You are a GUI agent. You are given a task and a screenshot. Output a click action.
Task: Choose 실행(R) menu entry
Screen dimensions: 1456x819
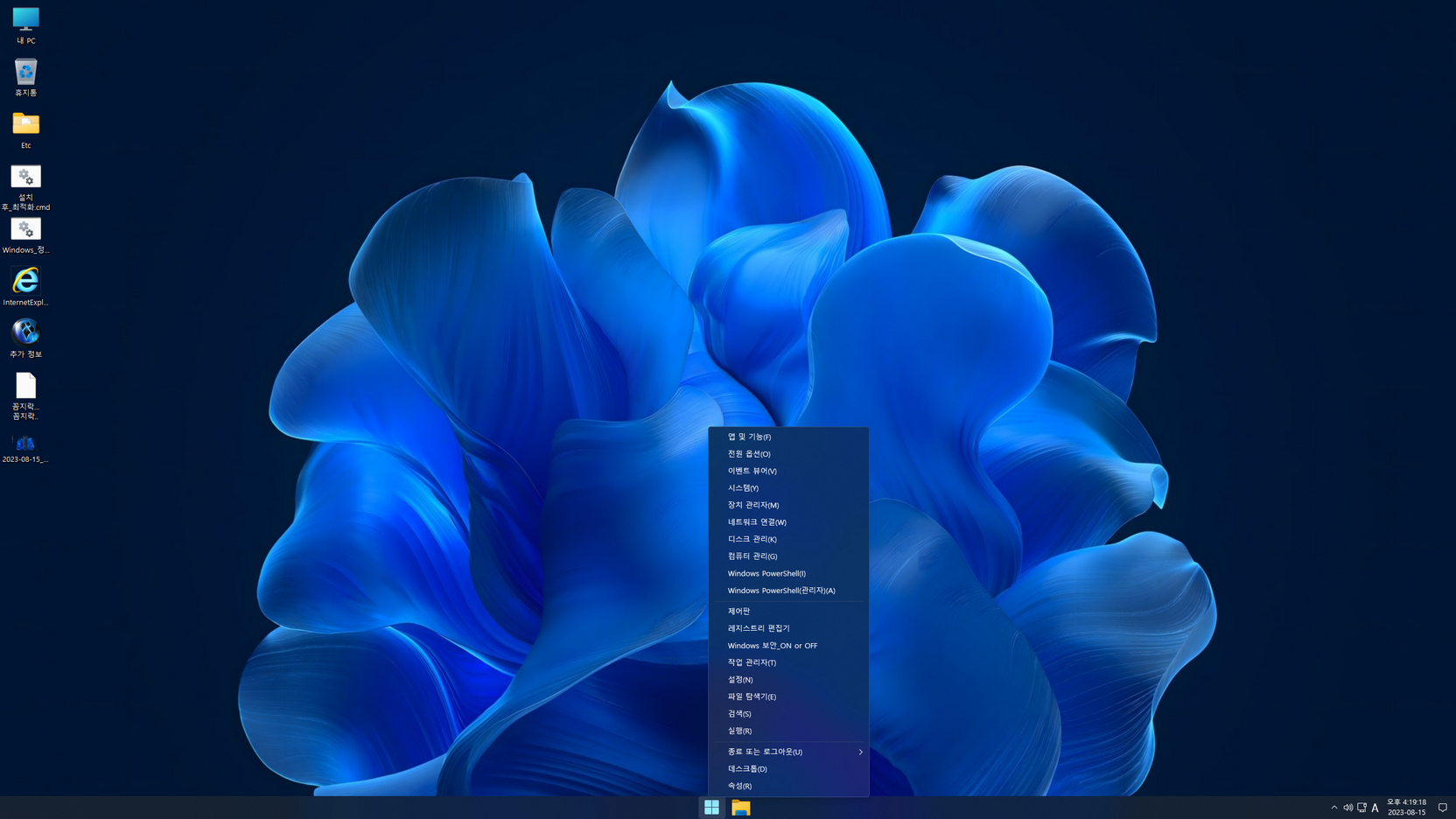[788, 731]
